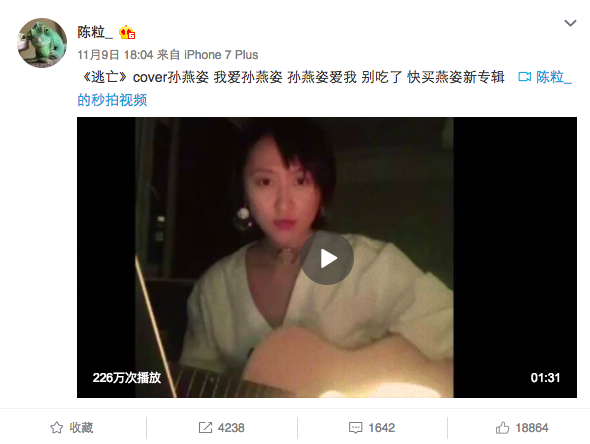This screenshot has height=444, width=590.
Task: Click the comment bubble icon
Action: [356, 428]
